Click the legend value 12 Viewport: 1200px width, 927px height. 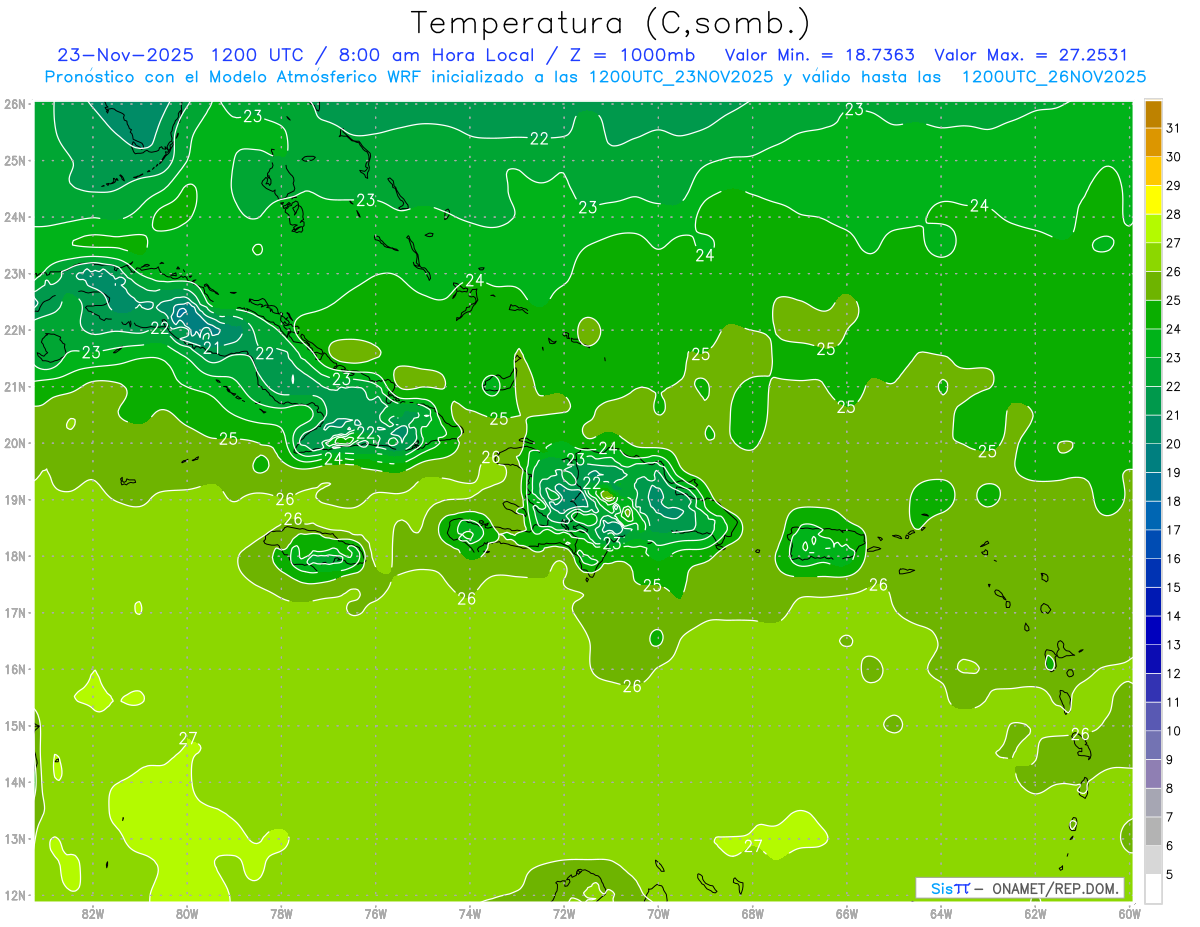(x=1173, y=673)
